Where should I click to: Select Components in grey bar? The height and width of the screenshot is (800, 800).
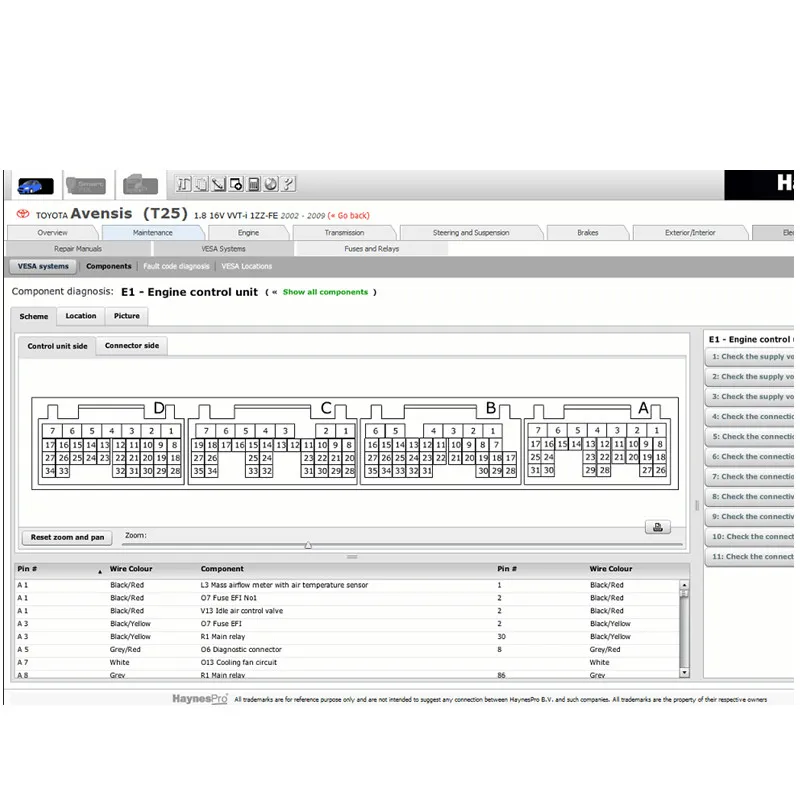tap(109, 266)
